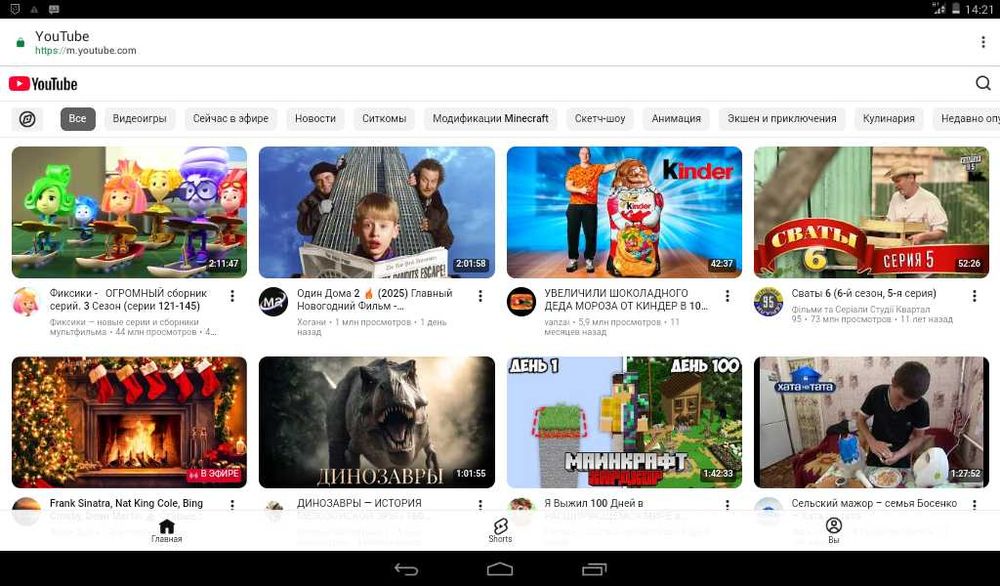Select the Скетч-шоу filter chip

coord(600,119)
